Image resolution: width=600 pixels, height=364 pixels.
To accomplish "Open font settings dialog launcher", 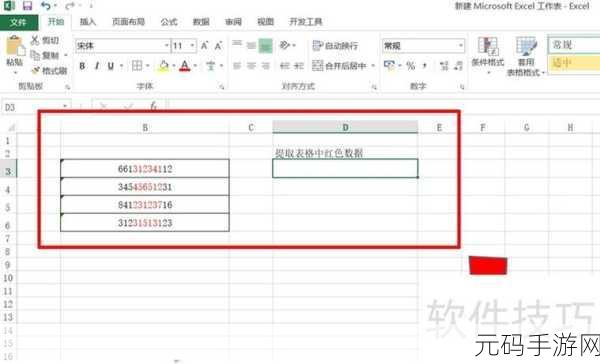I will [x=222, y=87].
